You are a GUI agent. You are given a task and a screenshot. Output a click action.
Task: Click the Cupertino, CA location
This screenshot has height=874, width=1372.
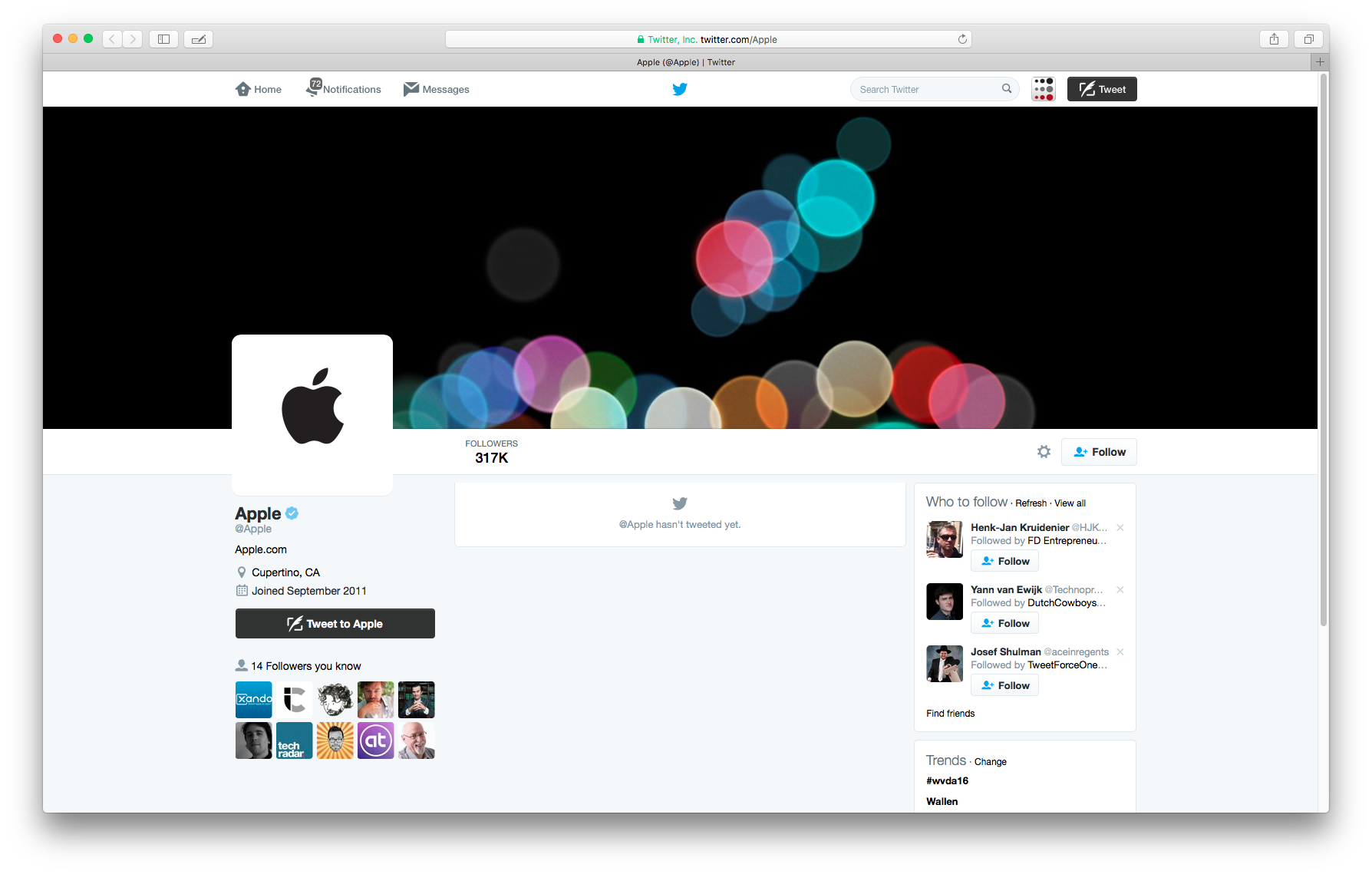pos(285,572)
